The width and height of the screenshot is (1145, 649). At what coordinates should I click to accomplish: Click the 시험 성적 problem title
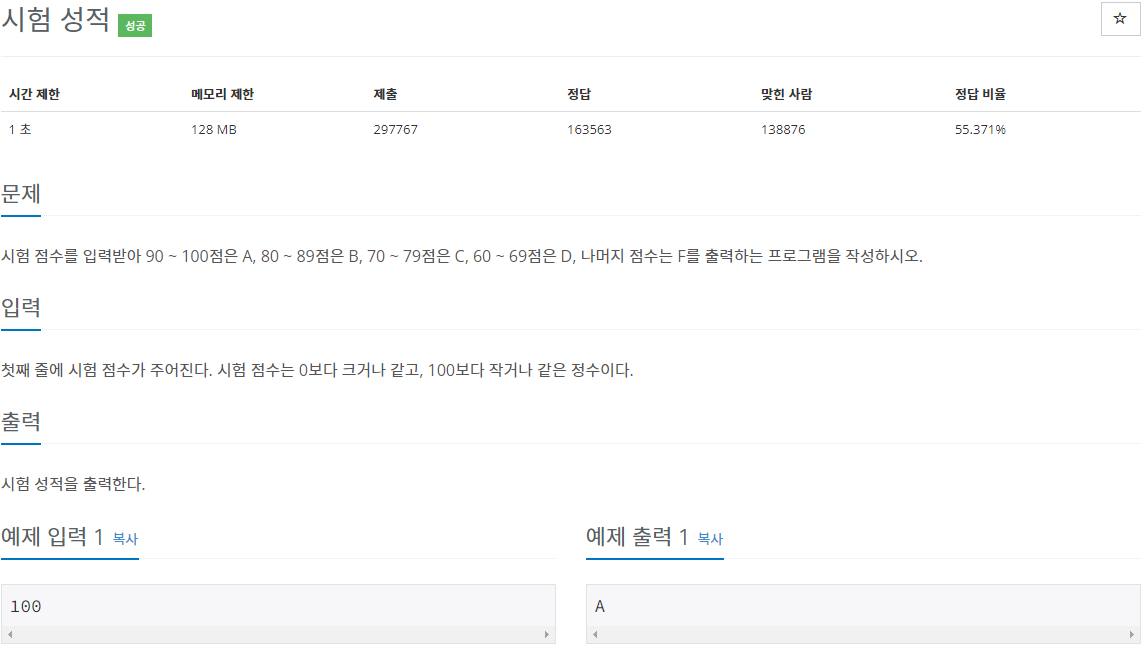pos(55,19)
